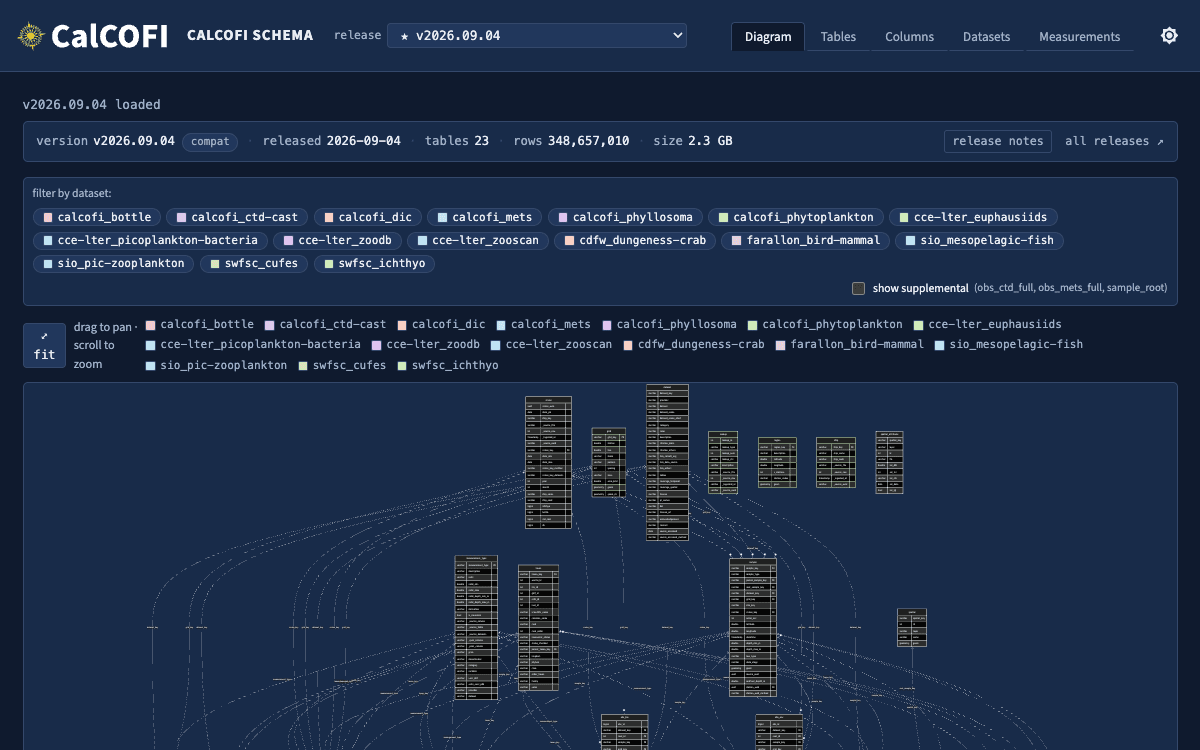Screen dimensions: 1200x750
Task: Toggle the cce-lter_zooscan filter chip
Action: pos(478,240)
